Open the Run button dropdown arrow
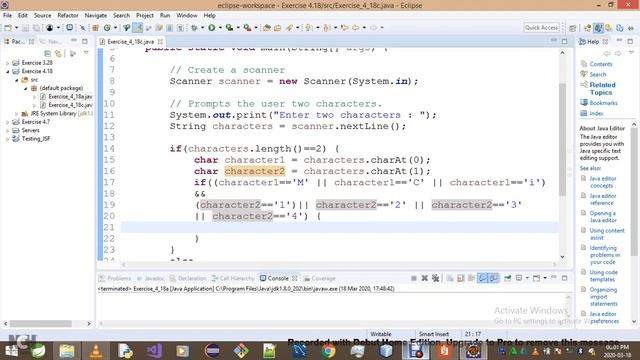The width and height of the screenshot is (640, 360). tap(220, 28)
